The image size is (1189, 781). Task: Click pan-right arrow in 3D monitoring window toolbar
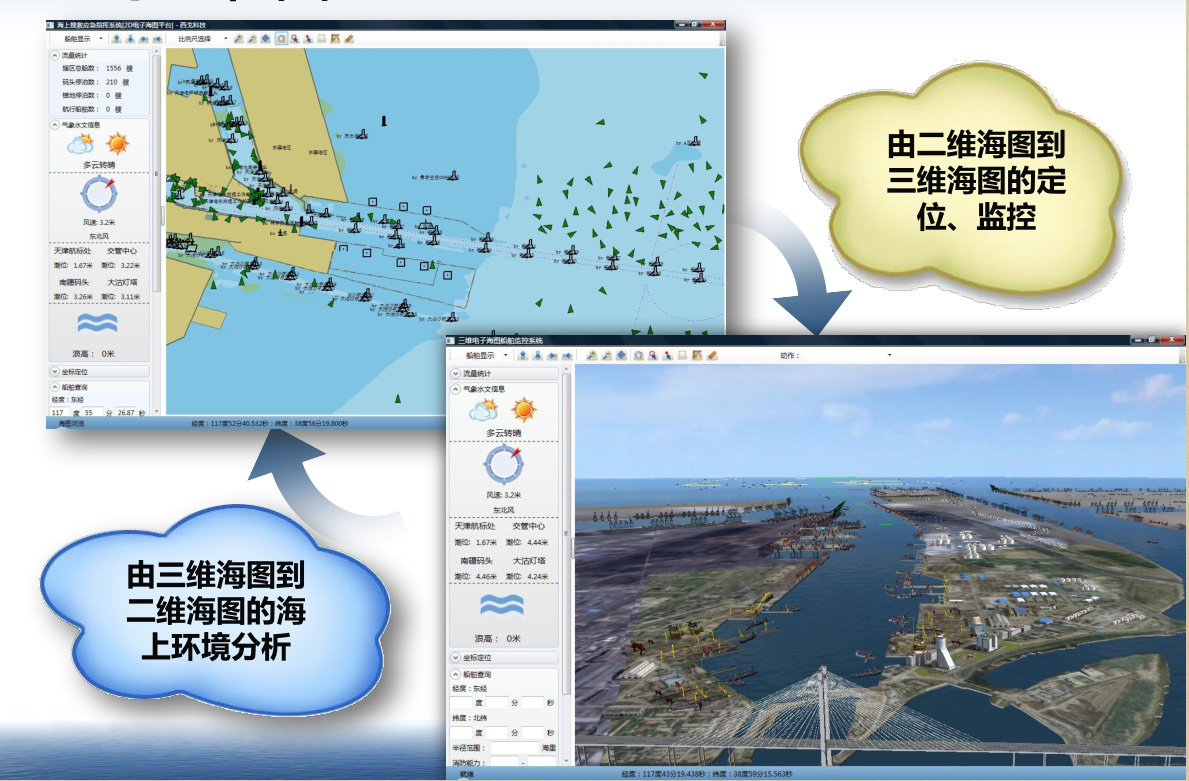coord(567,355)
